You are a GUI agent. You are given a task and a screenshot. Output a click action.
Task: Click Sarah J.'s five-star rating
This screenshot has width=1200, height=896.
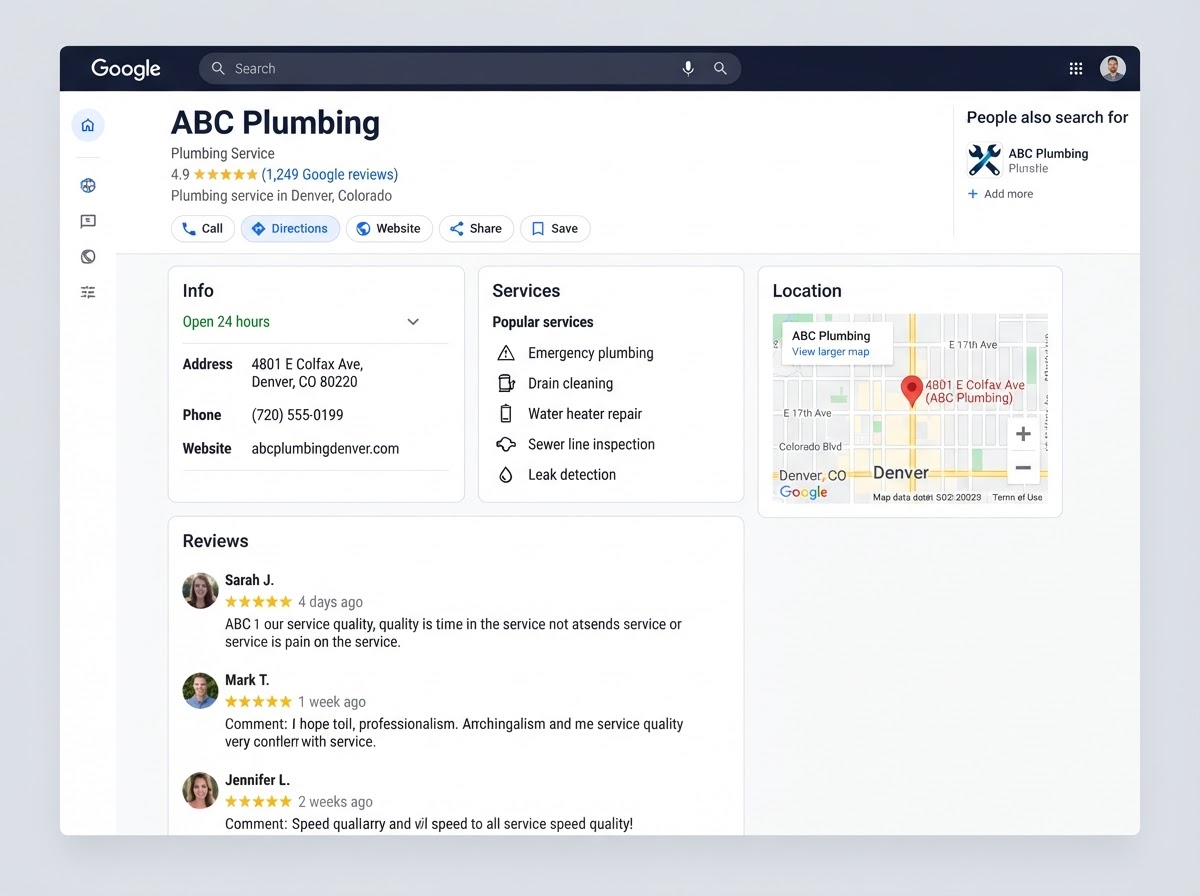(x=259, y=602)
